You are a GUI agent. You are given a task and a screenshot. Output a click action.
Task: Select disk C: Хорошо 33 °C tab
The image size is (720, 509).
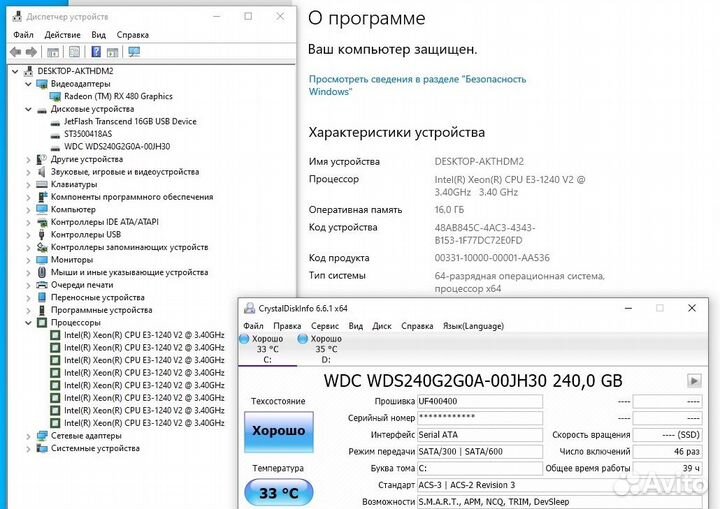coord(268,349)
